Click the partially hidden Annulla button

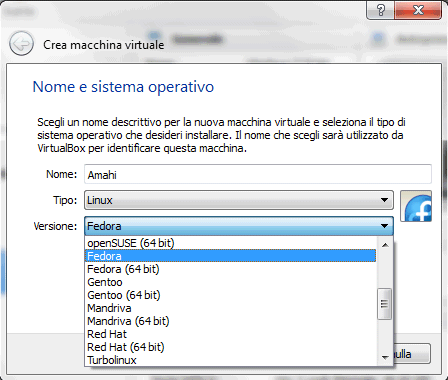pyautogui.click(x=412, y=354)
